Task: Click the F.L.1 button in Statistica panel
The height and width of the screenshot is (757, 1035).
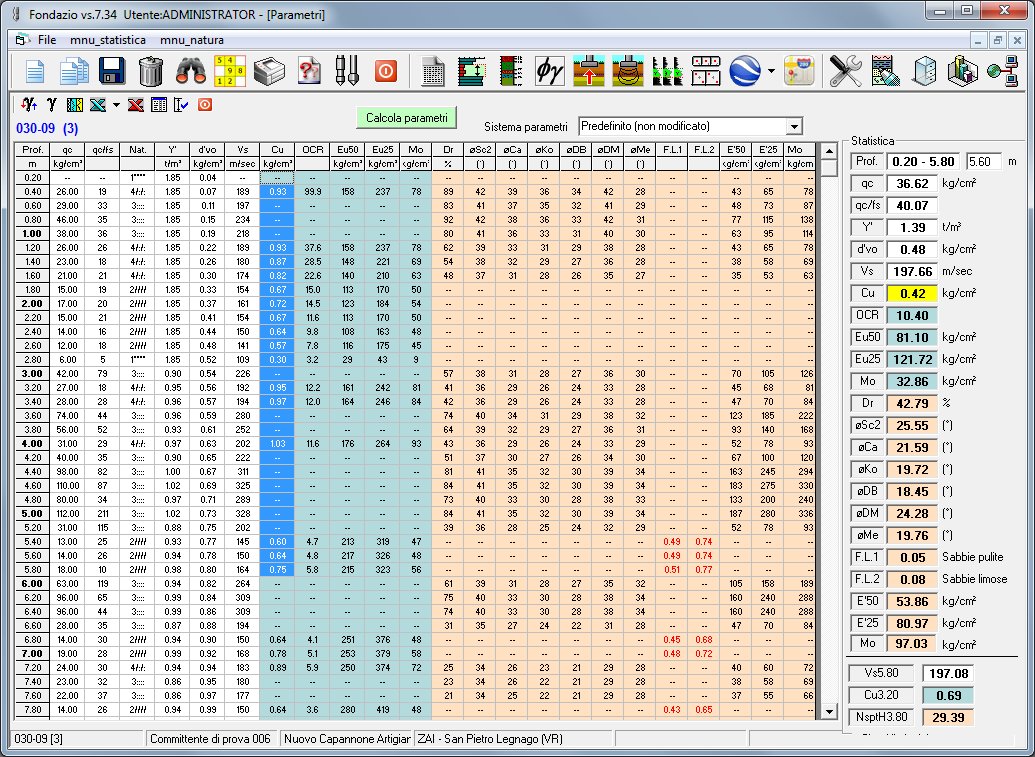Action: pos(867,557)
